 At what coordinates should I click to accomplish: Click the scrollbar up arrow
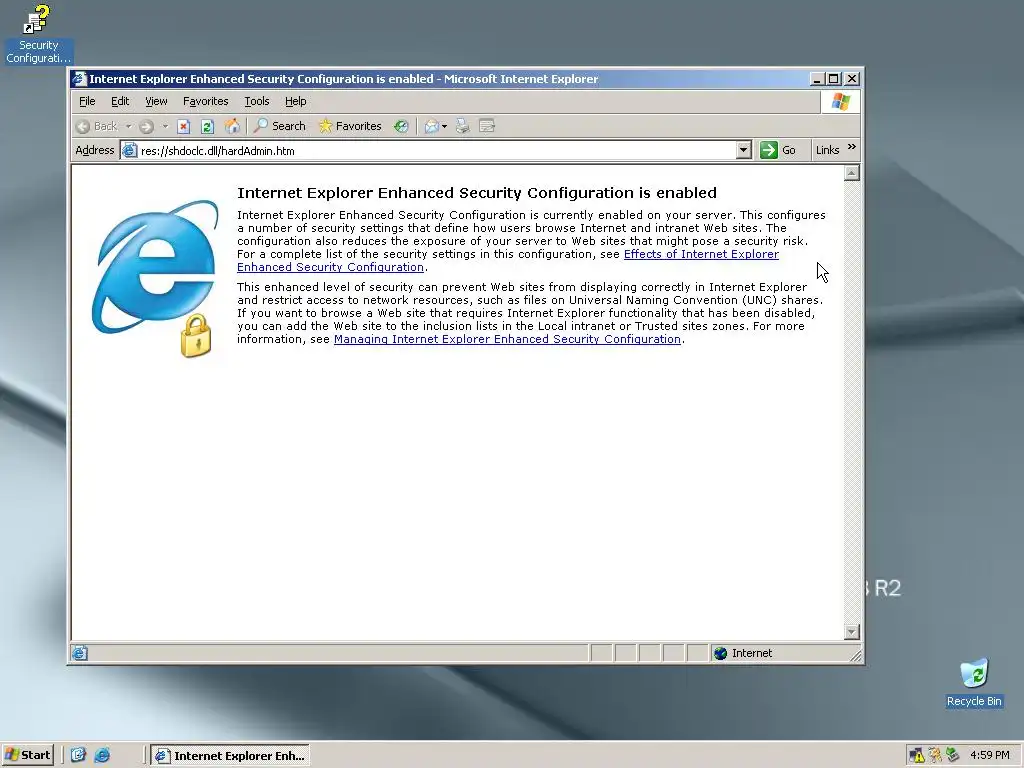pyautogui.click(x=852, y=173)
